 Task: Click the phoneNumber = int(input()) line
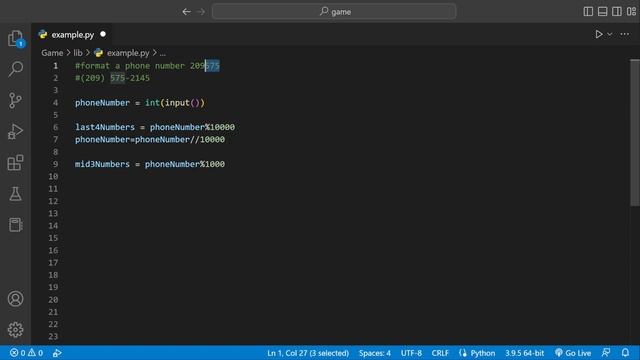[140, 103]
